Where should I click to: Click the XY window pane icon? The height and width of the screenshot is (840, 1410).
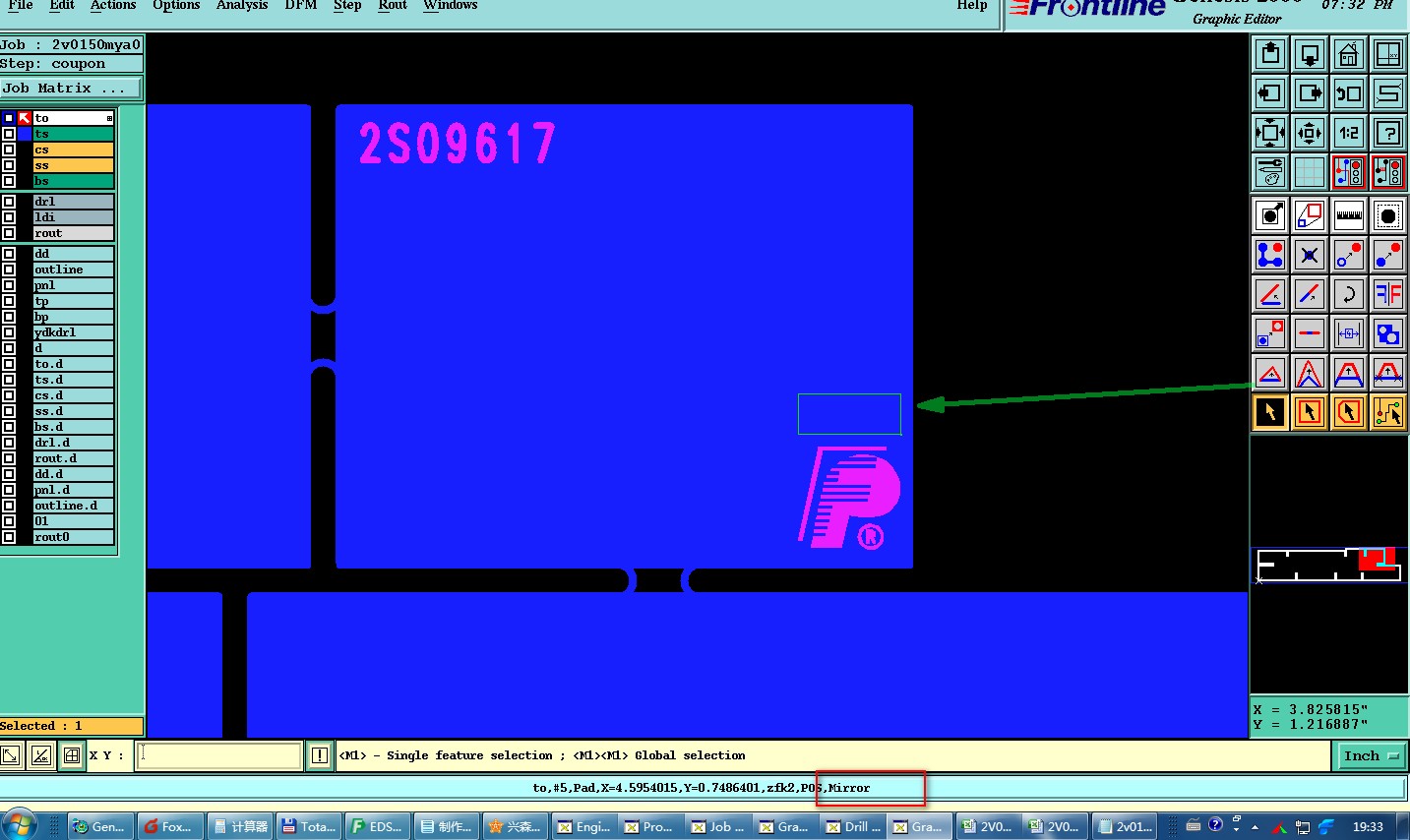point(1388,54)
